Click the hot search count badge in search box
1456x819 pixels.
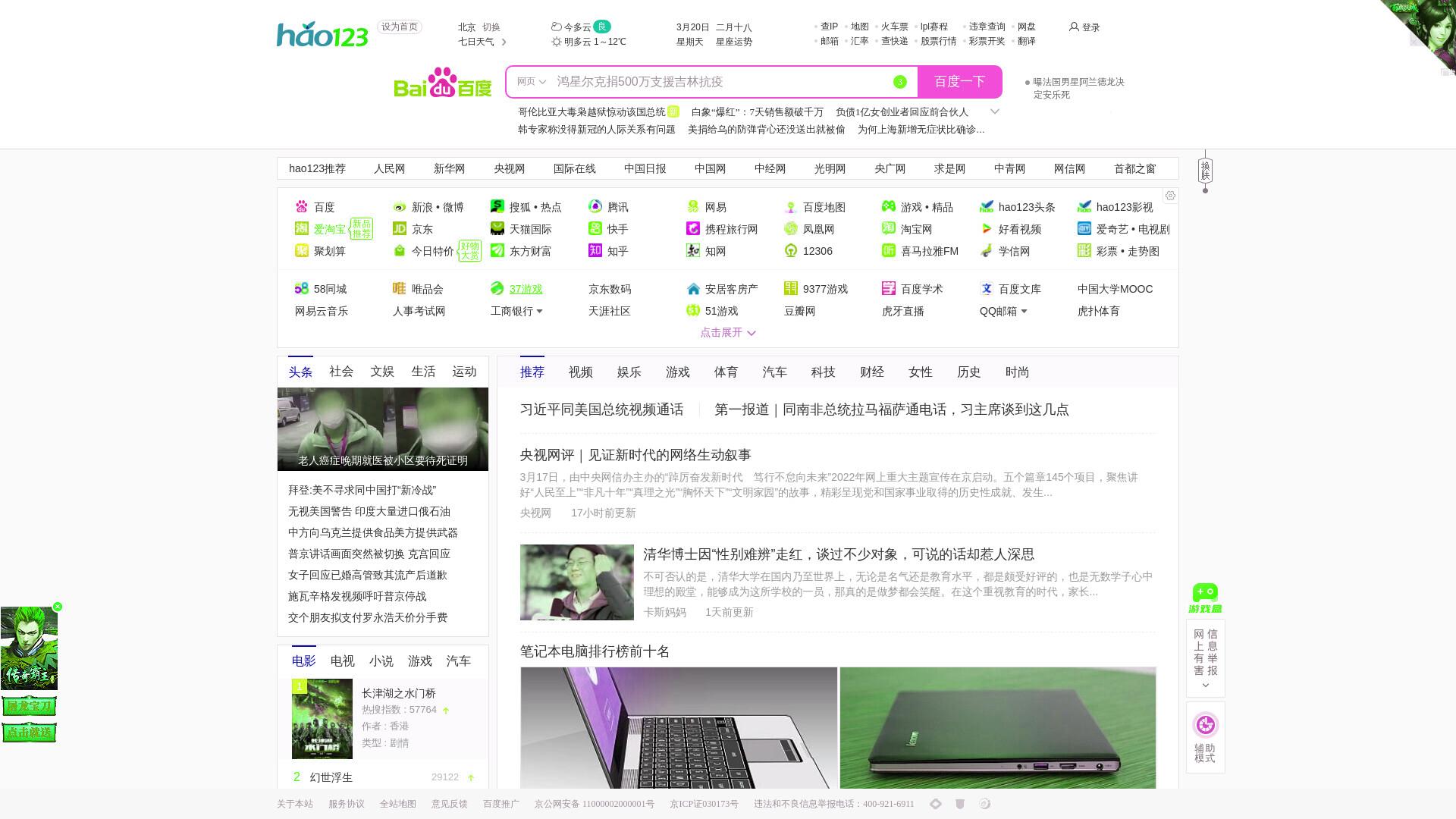[900, 82]
